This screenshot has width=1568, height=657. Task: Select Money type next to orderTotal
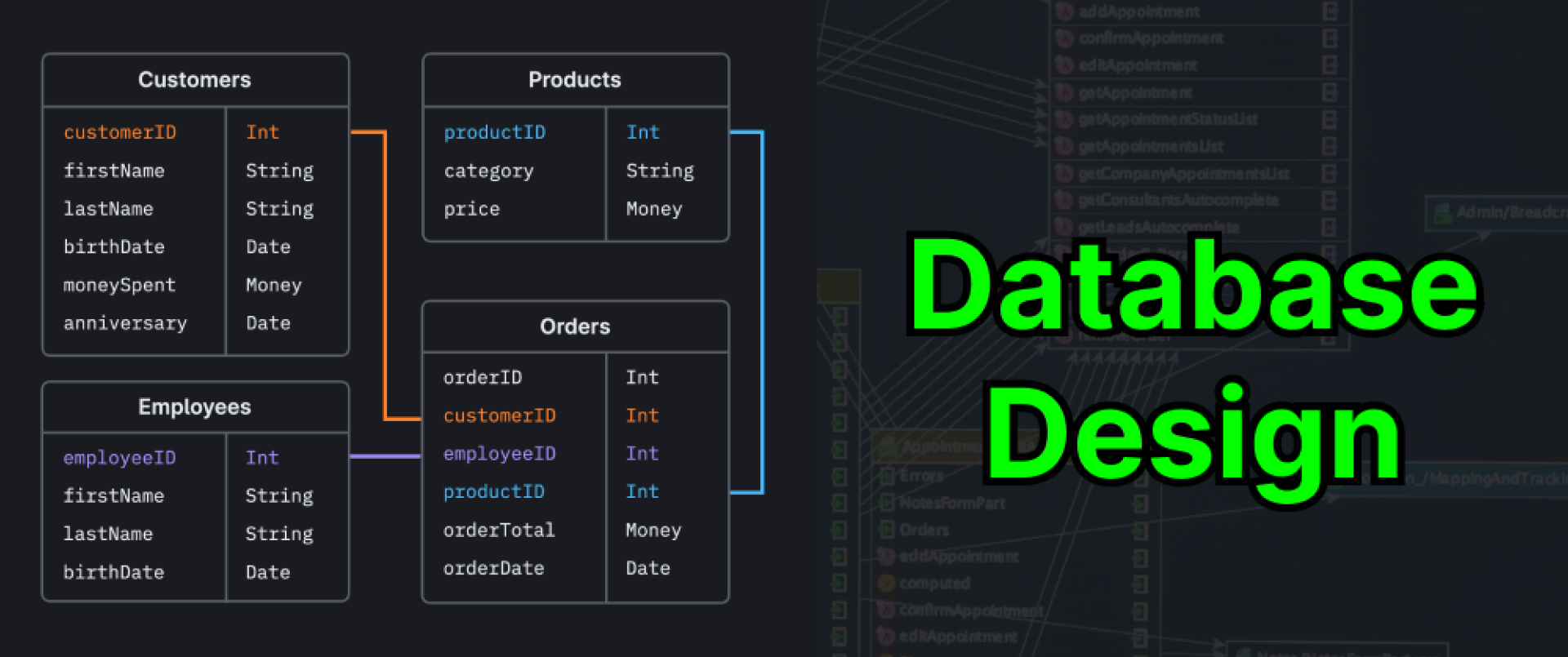pos(653,530)
